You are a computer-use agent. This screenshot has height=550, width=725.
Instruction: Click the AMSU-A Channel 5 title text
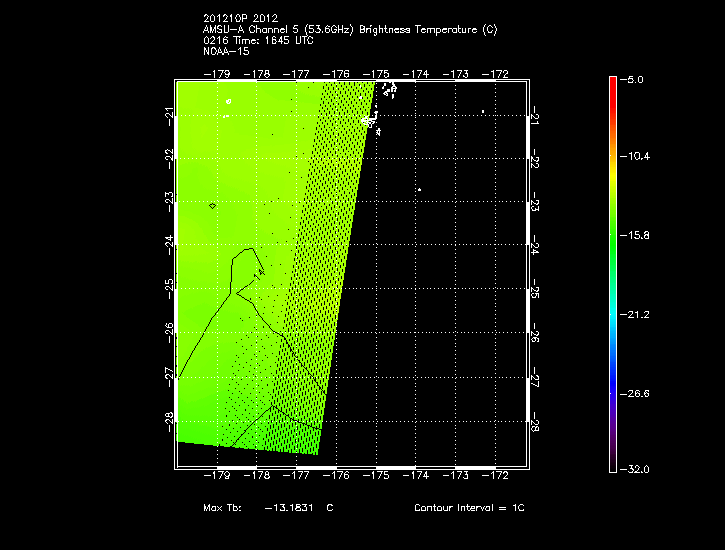tap(349, 29)
